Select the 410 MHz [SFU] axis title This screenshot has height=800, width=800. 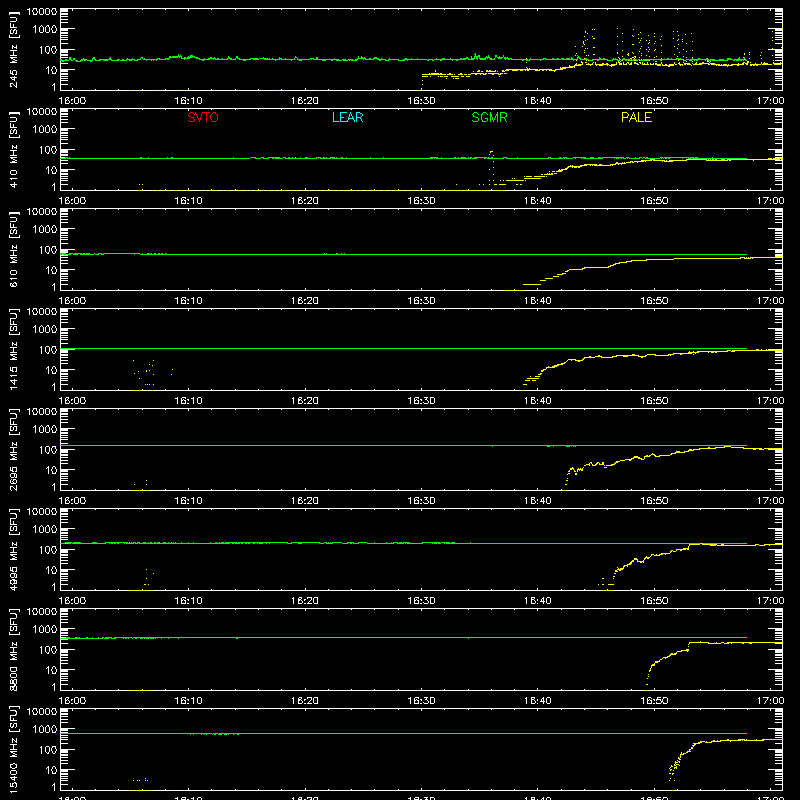point(14,150)
